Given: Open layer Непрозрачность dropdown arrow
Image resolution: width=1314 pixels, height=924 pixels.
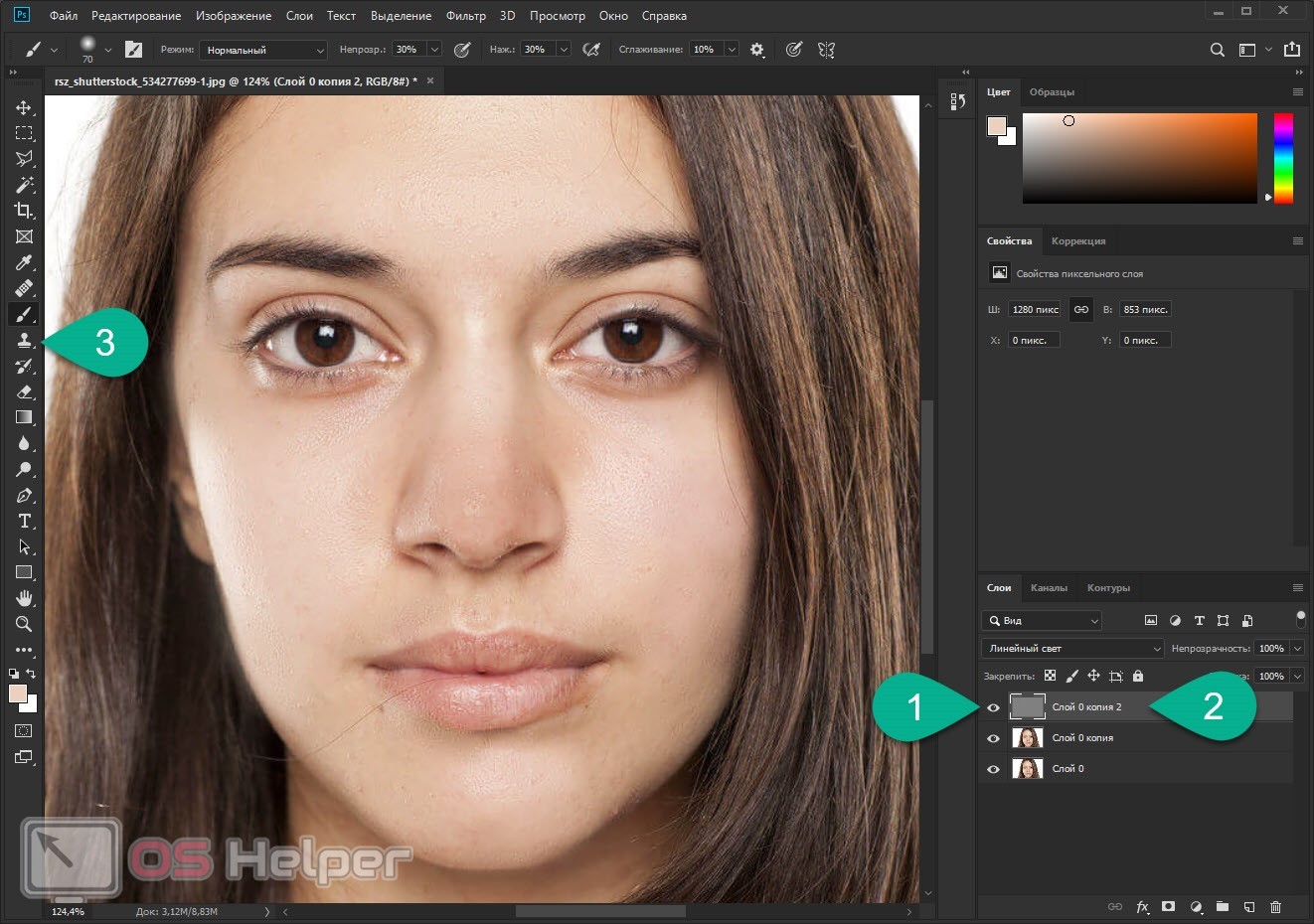Looking at the screenshot, I should (x=1298, y=648).
